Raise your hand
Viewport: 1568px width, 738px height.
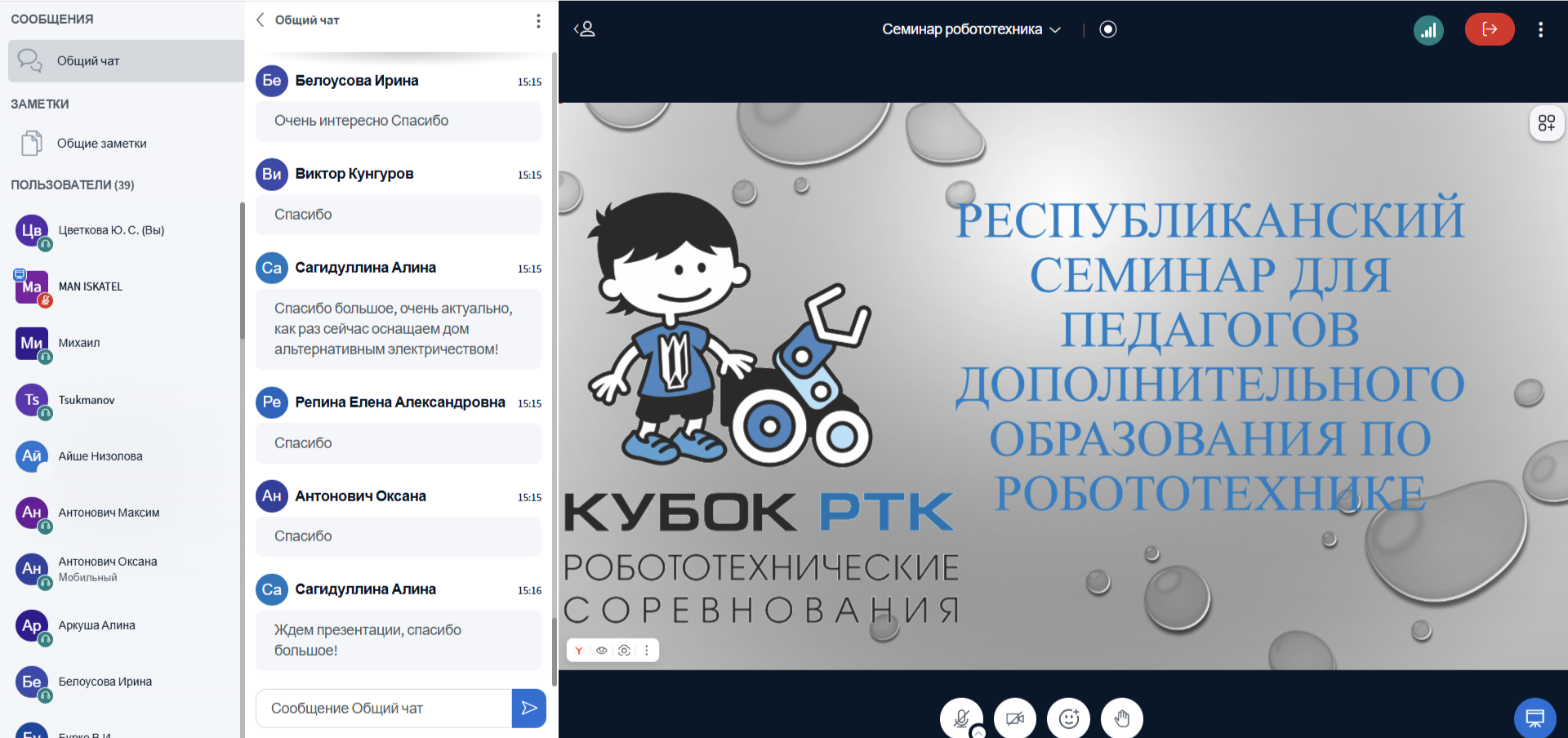1122,718
